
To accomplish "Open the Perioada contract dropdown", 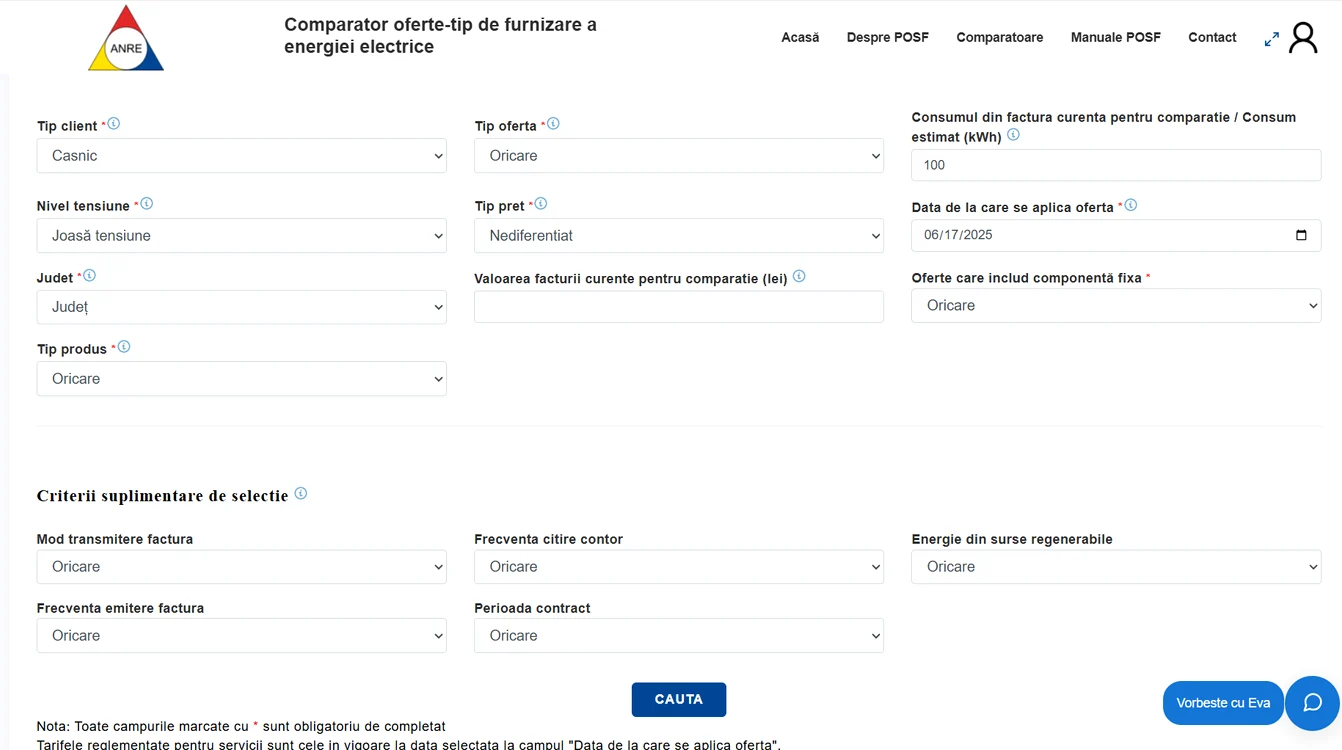I will pyautogui.click(x=679, y=636).
